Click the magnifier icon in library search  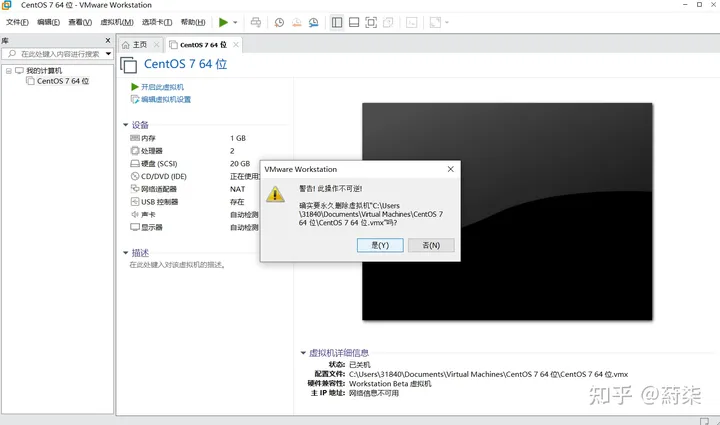pyautogui.click(x=12, y=54)
